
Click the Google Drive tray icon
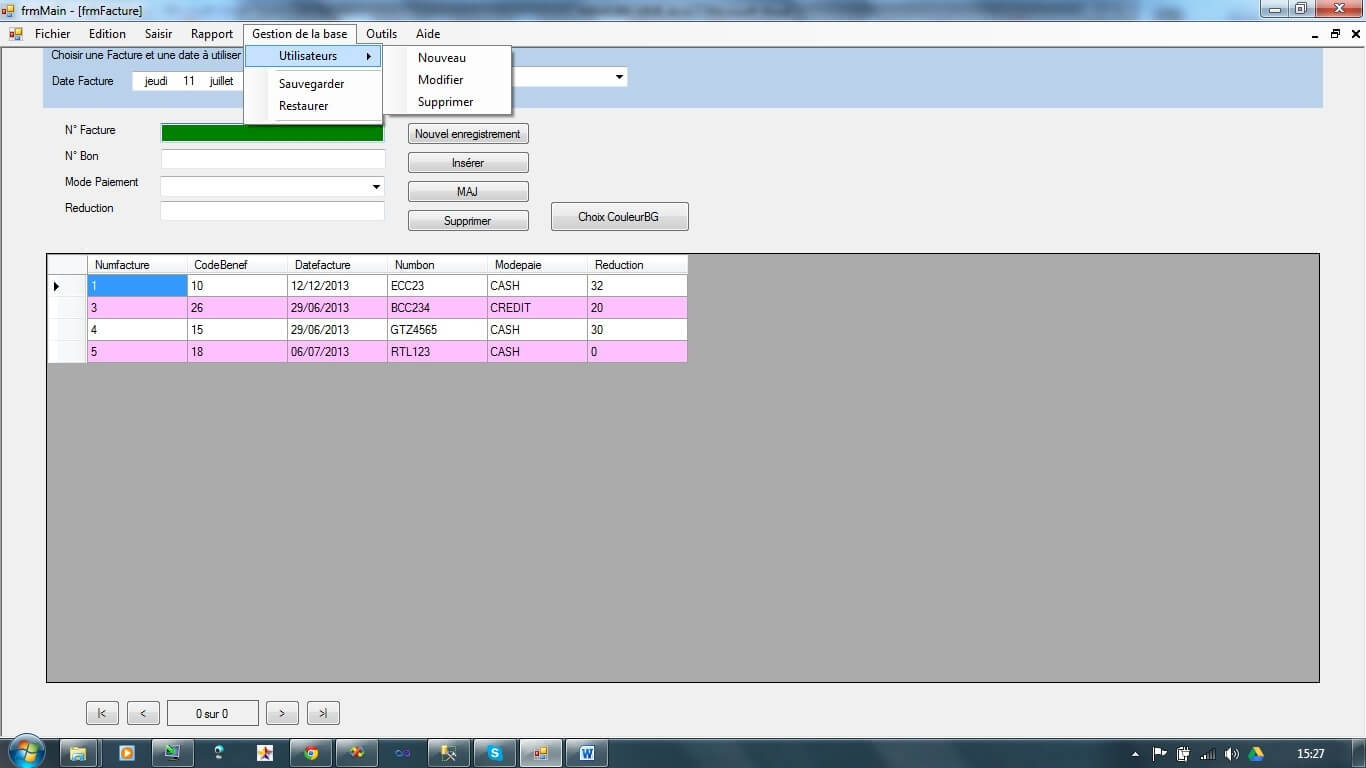(1256, 754)
